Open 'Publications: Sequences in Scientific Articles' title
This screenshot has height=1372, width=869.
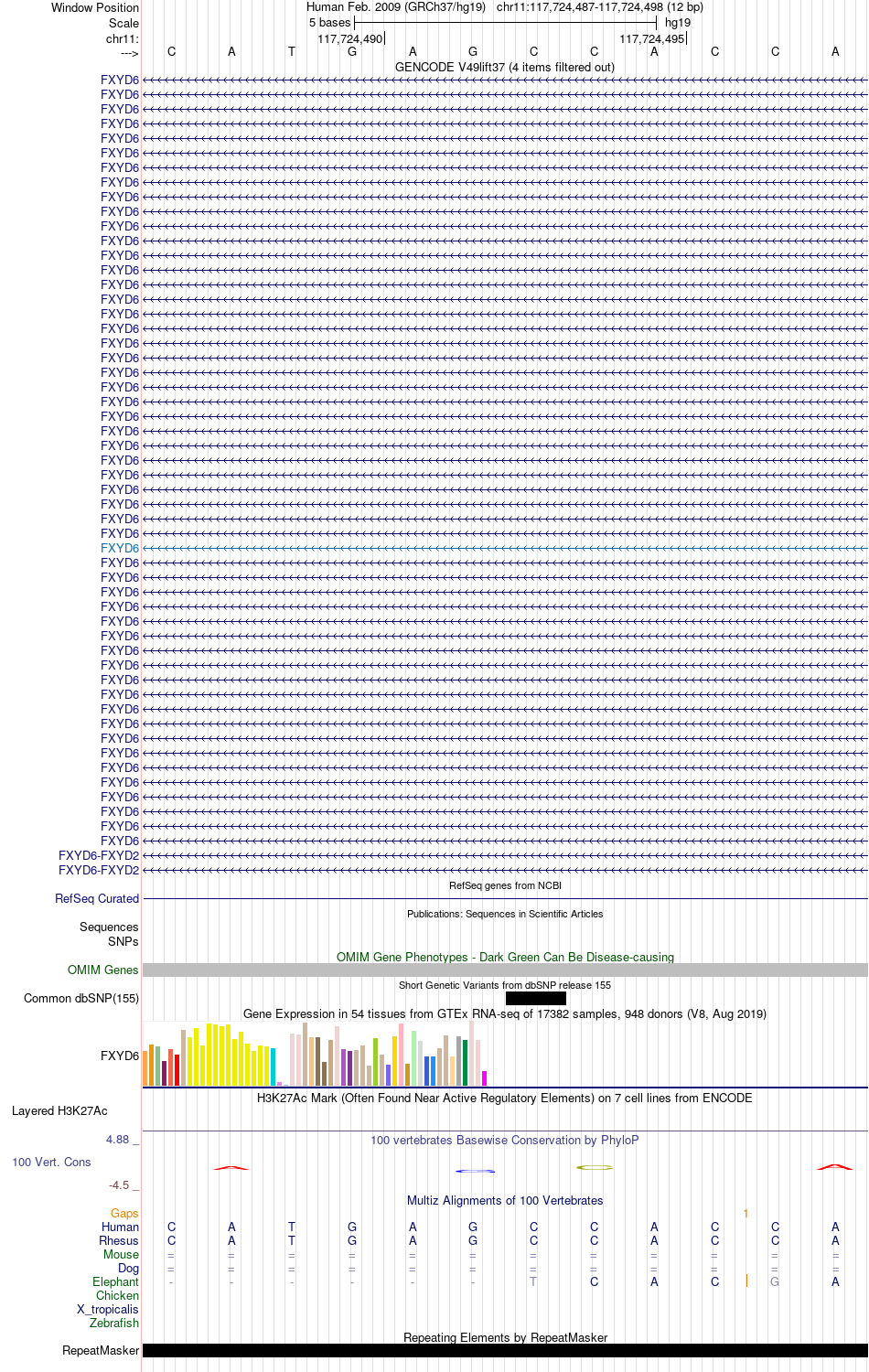click(x=505, y=914)
